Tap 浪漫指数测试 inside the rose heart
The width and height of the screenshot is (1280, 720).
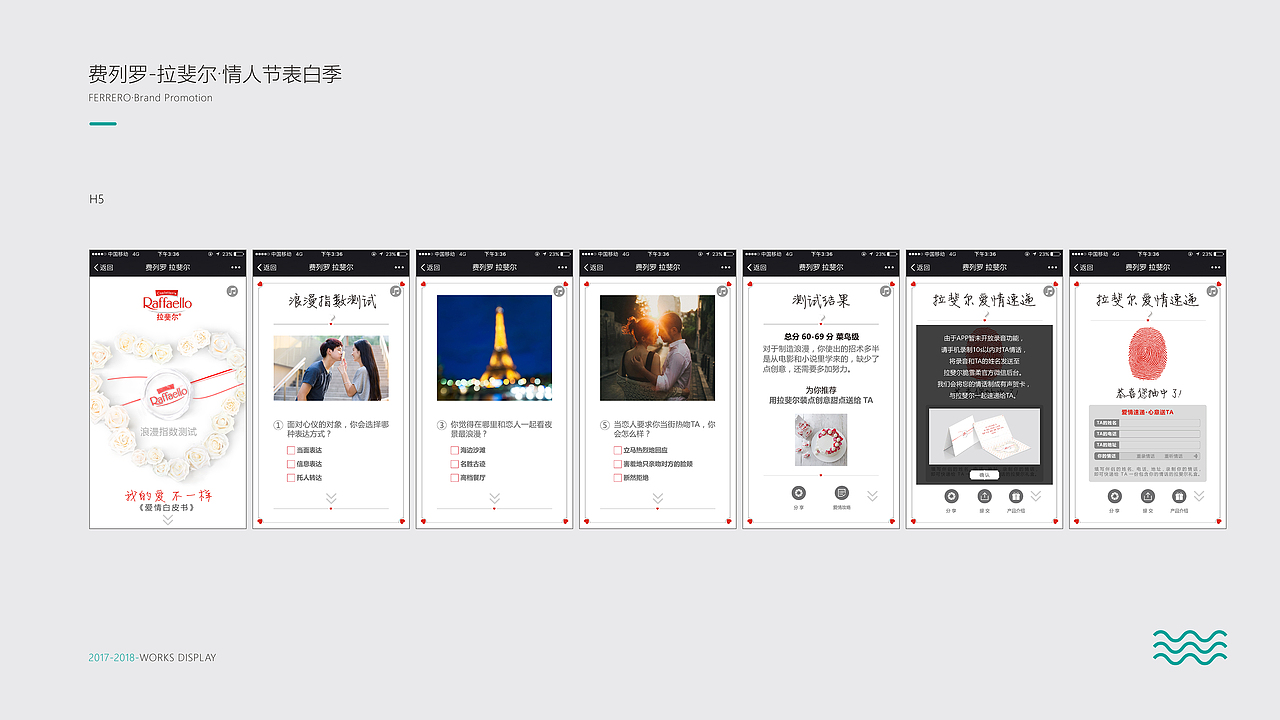(168, 432)
